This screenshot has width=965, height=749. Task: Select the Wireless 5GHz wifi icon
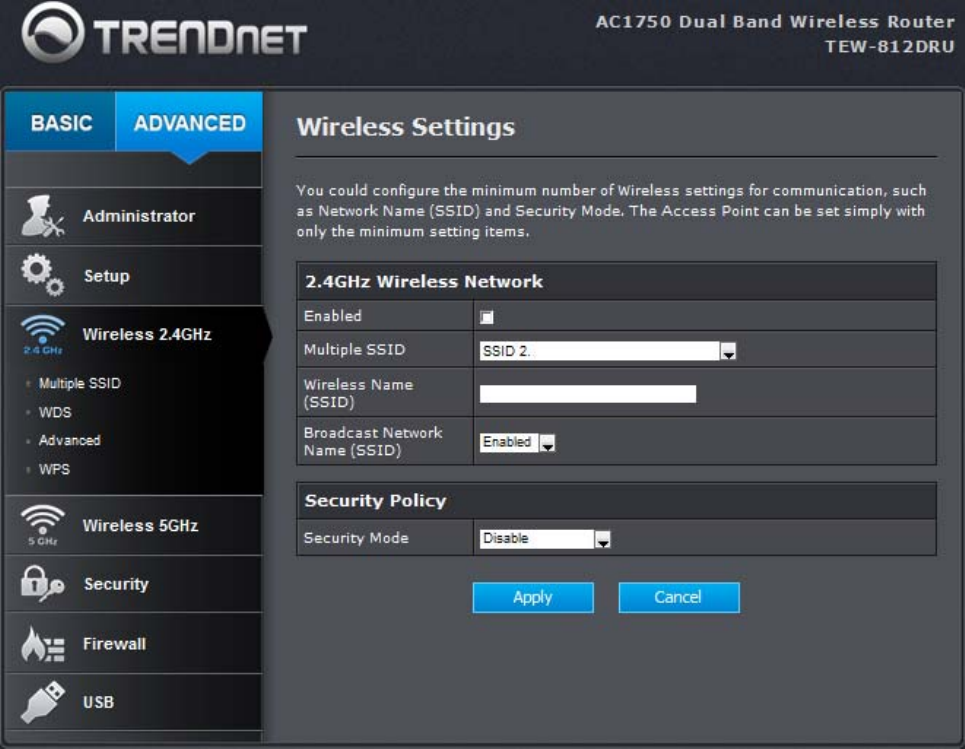pyautogui.click(x=42, y=525)
